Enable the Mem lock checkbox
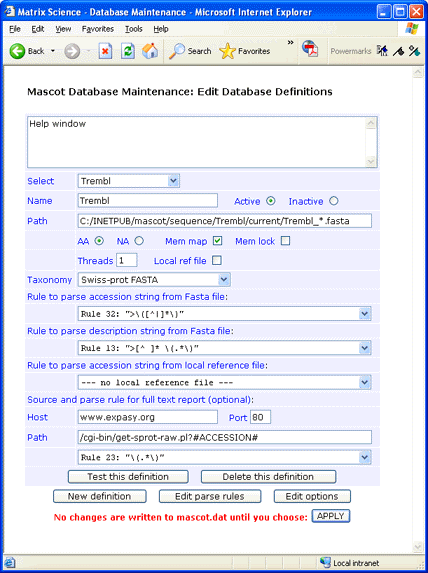Viewport: 428px width, 573px height. pyautogui.click(x=285, y=240)
